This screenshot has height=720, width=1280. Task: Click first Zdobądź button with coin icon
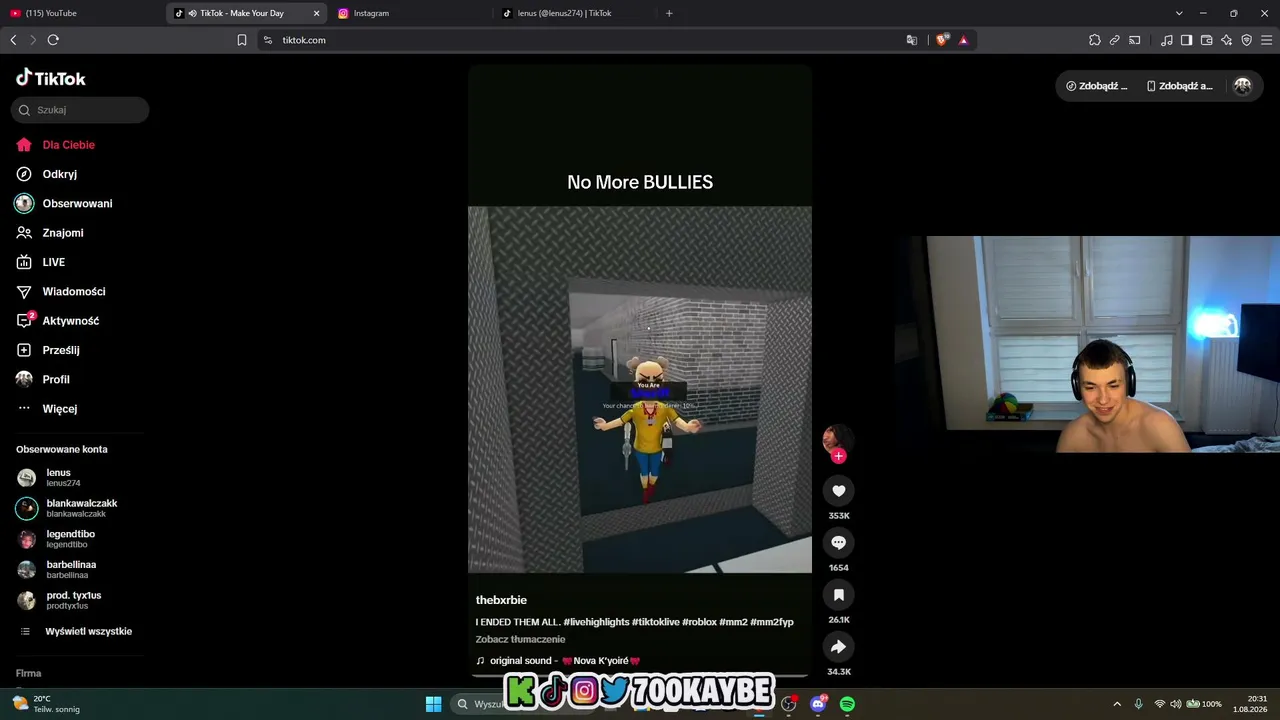1097,86
